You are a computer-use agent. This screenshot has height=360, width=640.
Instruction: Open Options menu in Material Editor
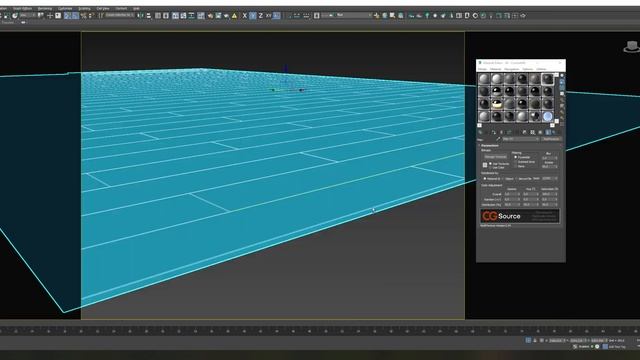pos(528,69)
